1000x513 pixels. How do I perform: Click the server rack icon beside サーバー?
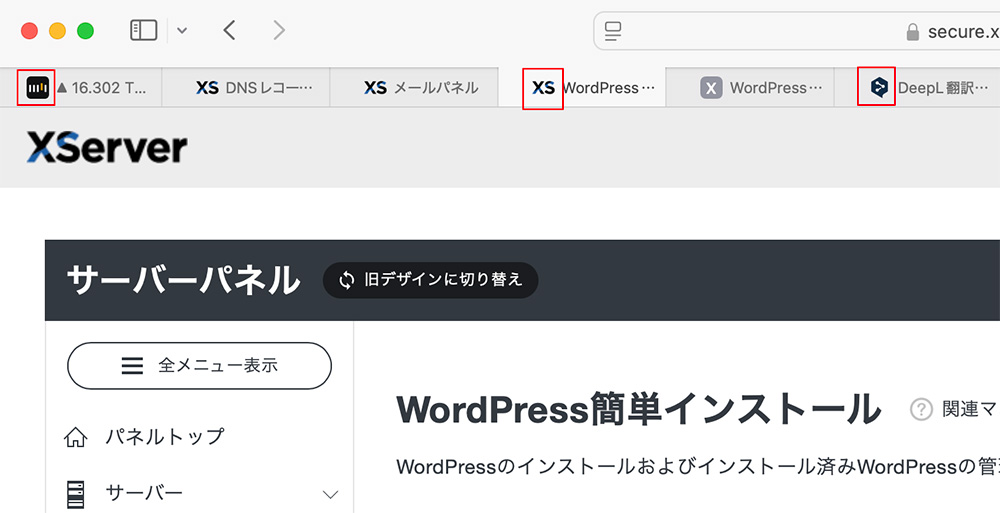75,494
